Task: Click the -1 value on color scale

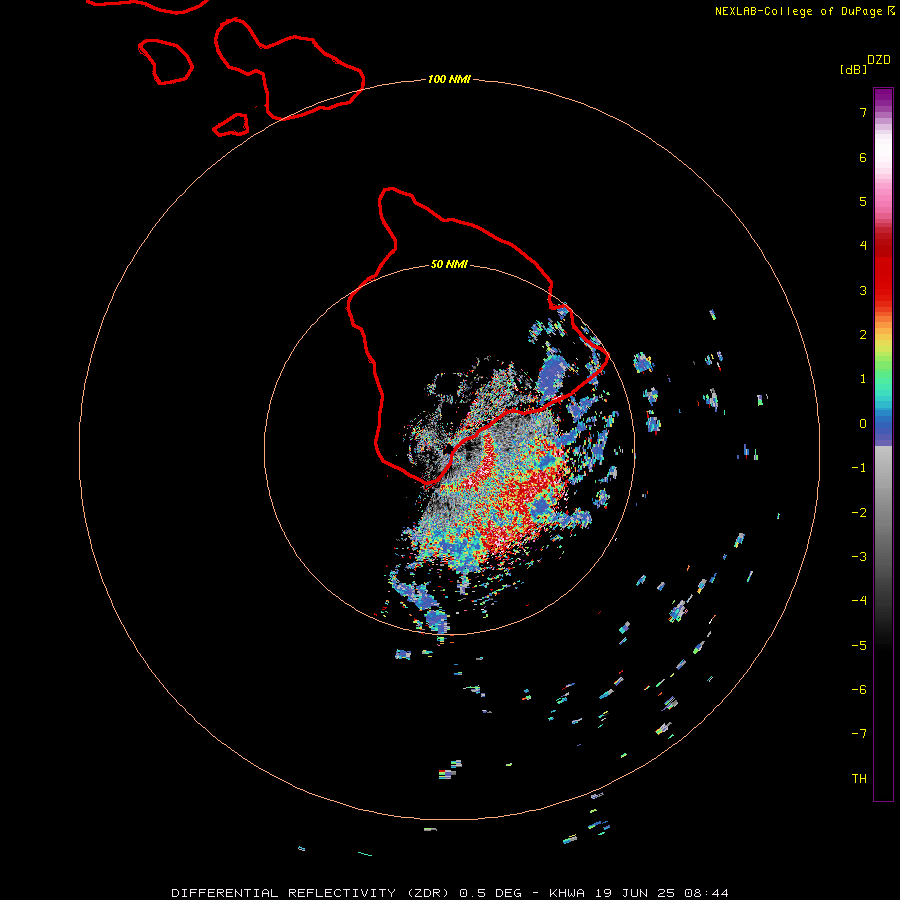Action: tap(859, 468)
